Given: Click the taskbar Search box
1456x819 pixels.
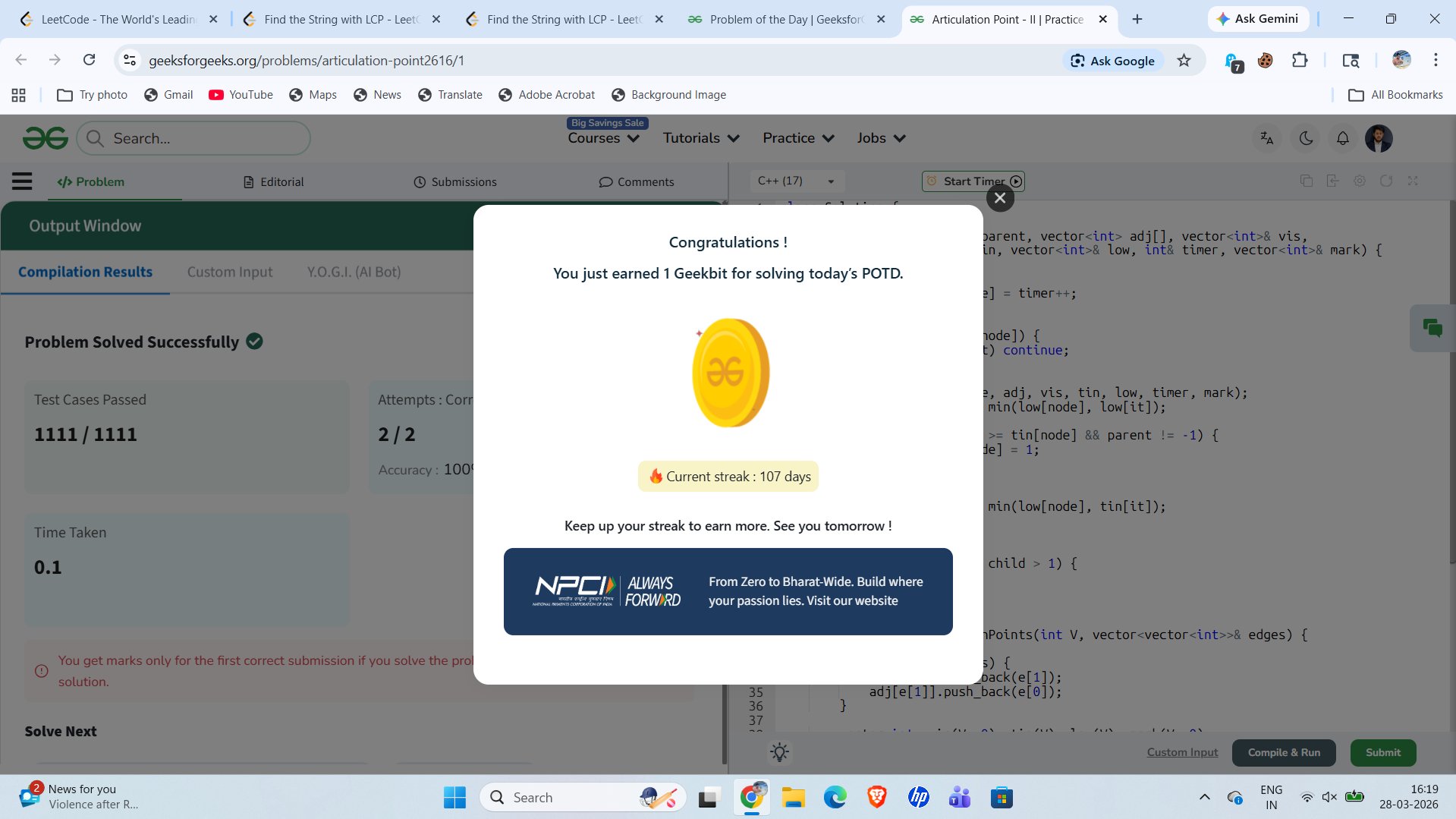Looking at the screenshot, I should [583, 798].
